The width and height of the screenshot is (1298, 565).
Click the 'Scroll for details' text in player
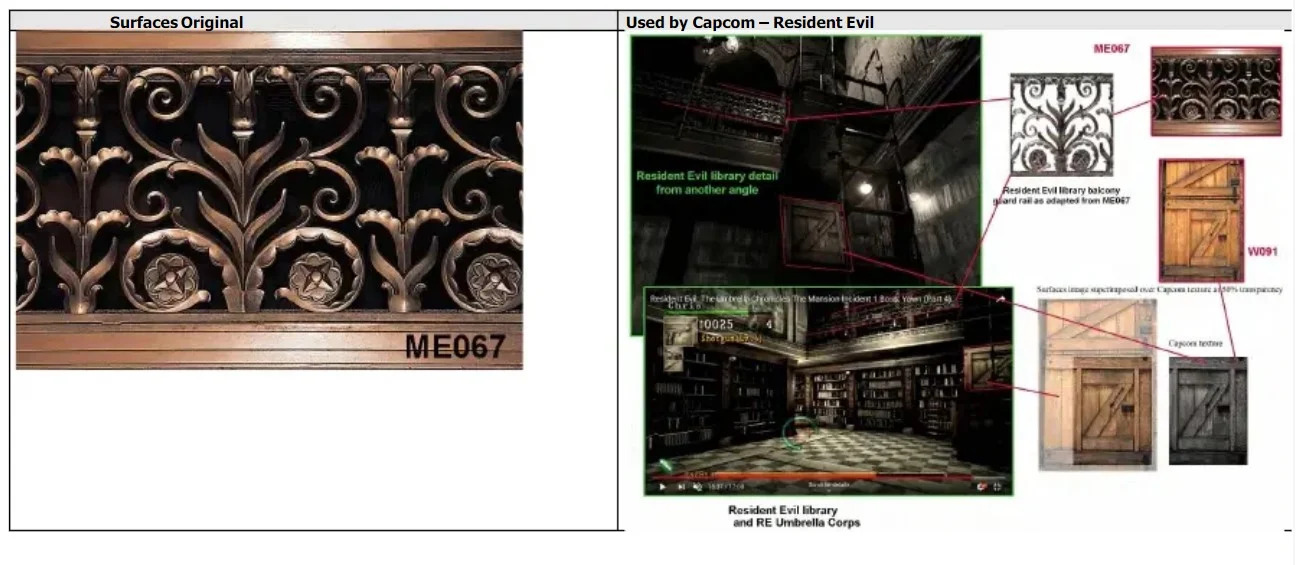coord(828,484)
